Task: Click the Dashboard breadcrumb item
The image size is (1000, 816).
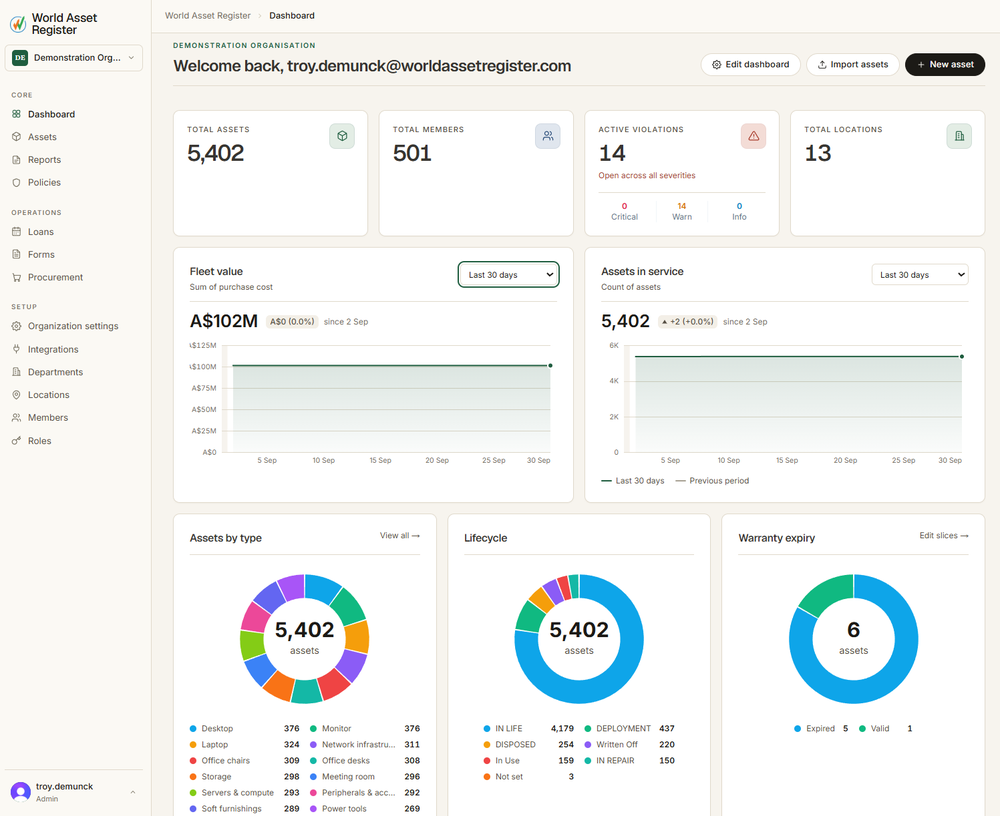Action: click(292, 15)
